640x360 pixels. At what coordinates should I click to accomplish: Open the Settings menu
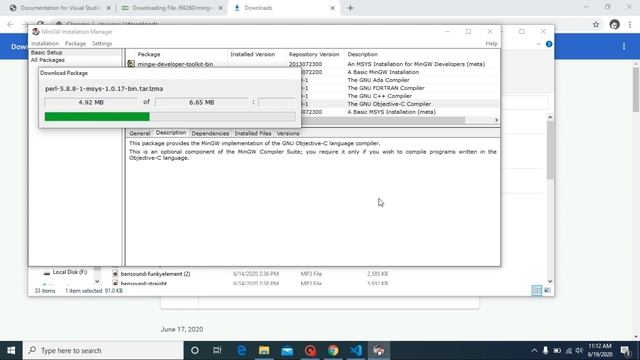(102, 43)
